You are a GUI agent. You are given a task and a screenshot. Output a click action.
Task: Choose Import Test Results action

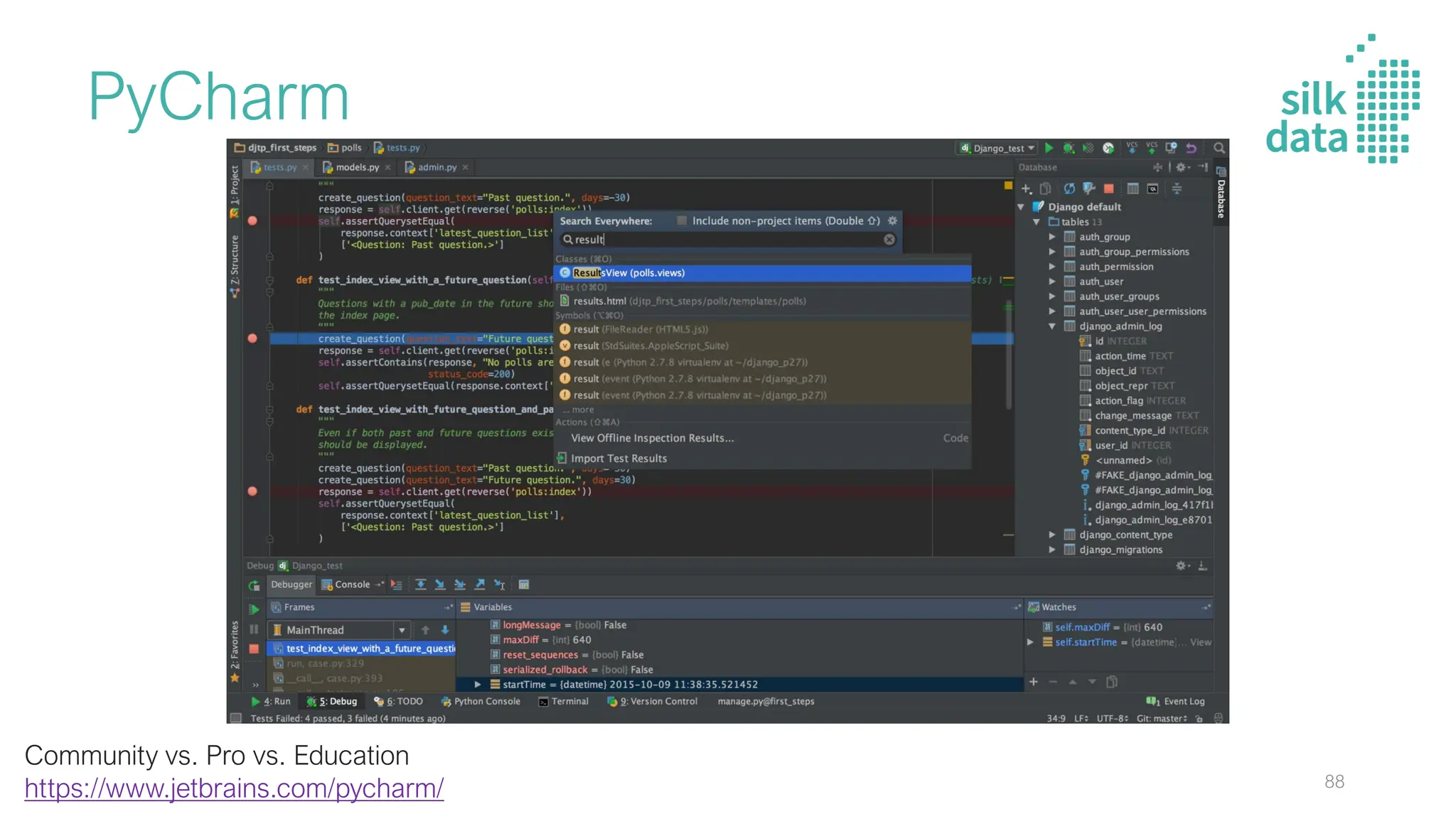762,459
